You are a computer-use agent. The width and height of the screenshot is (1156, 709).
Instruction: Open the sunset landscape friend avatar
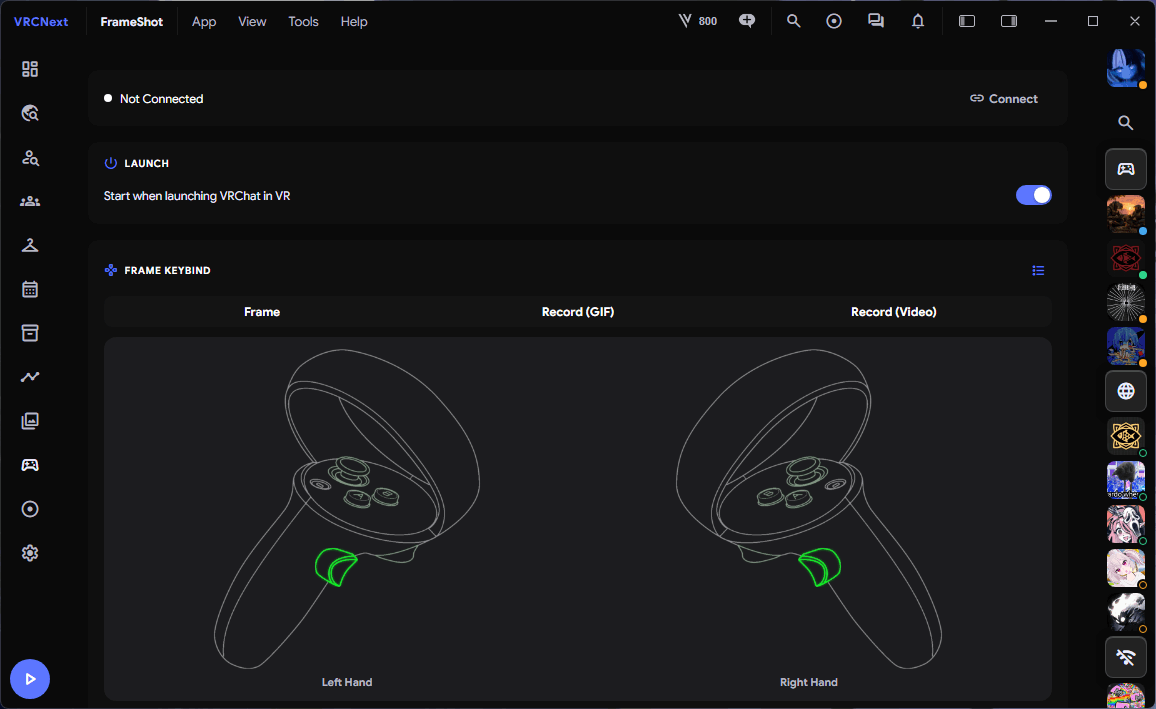[1126, 214]
